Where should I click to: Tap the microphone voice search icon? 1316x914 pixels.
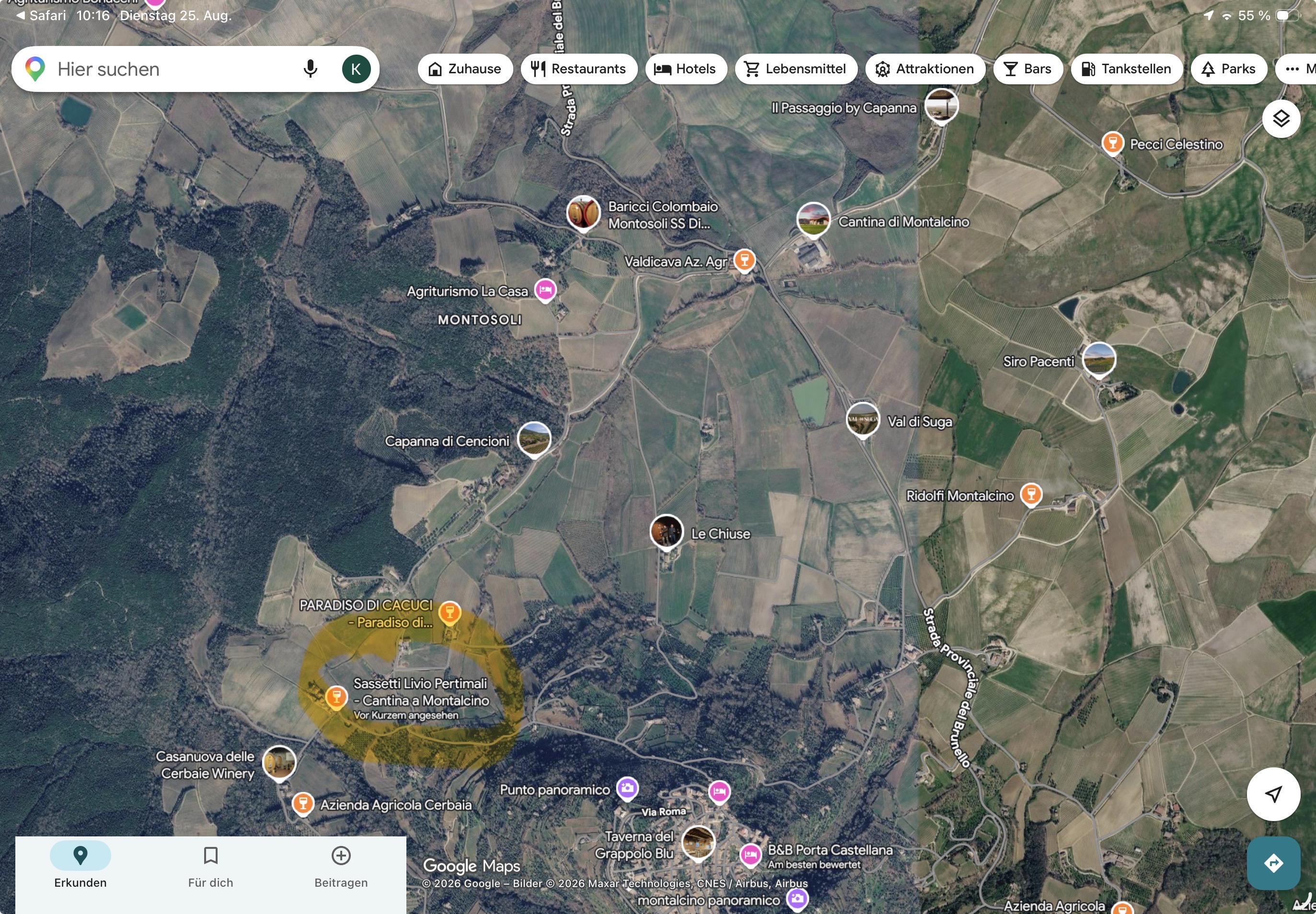(310, 69)
